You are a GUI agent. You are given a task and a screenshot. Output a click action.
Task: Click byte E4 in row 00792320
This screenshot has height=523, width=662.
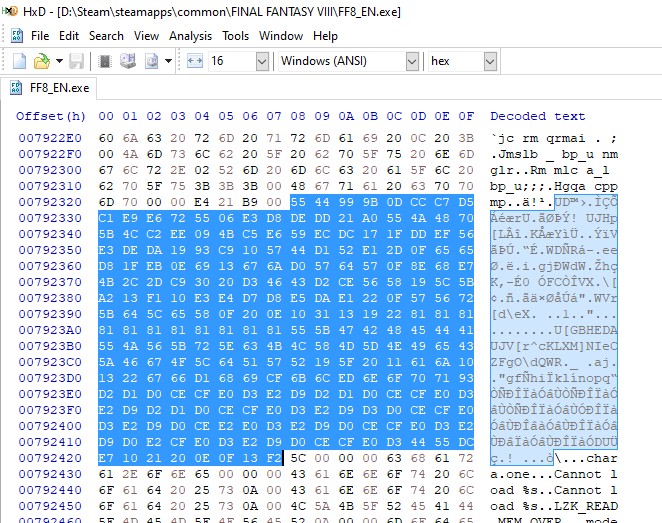(202, 202)
